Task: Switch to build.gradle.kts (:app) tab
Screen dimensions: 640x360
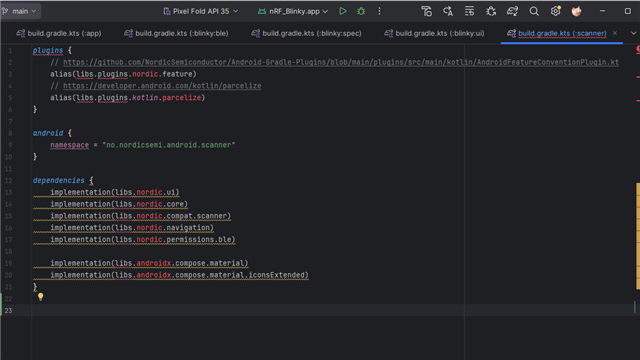Action: (x=59, y=33)
